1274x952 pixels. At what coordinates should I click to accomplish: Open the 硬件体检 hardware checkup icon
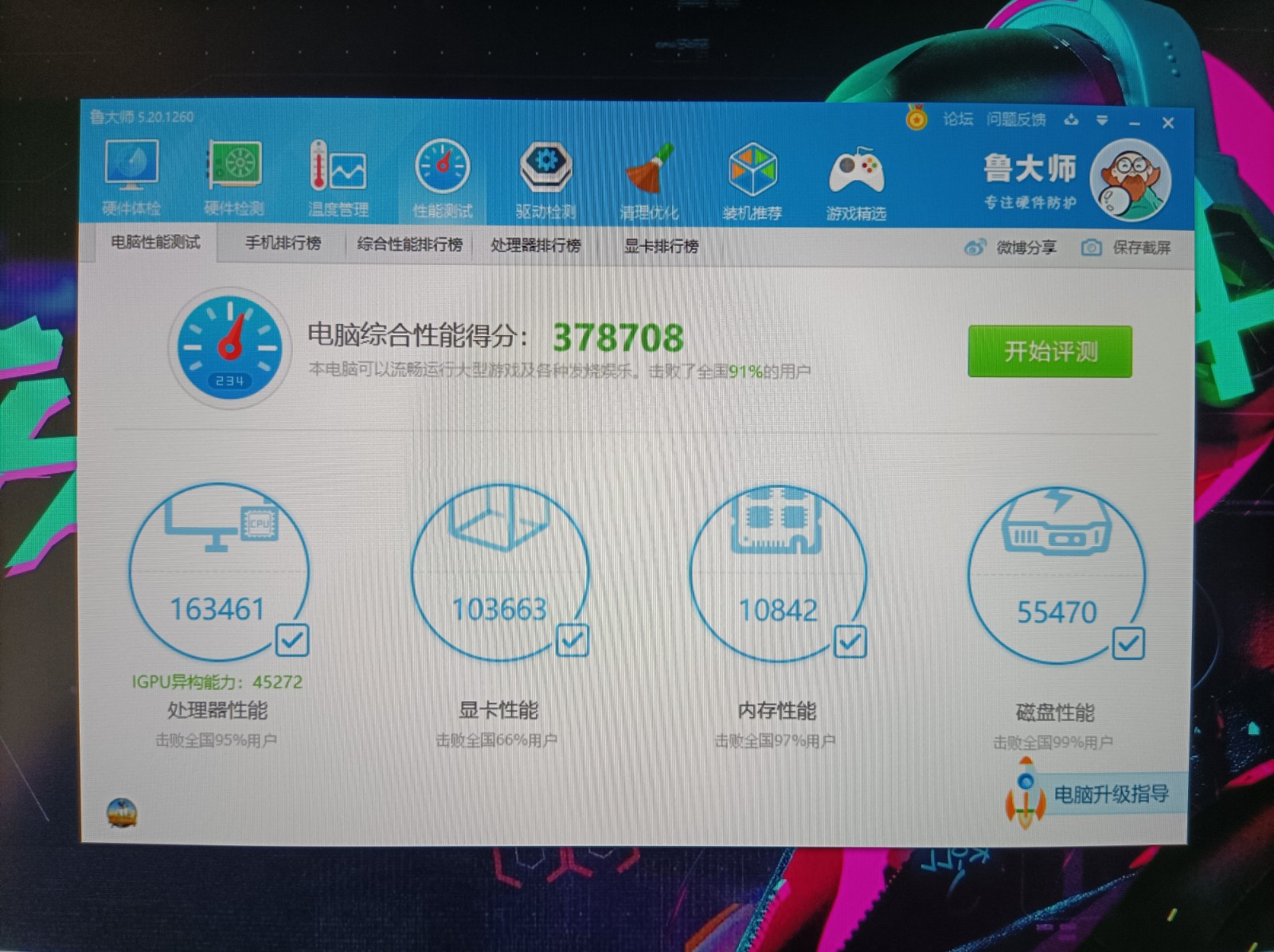click(x=132, y=178)
